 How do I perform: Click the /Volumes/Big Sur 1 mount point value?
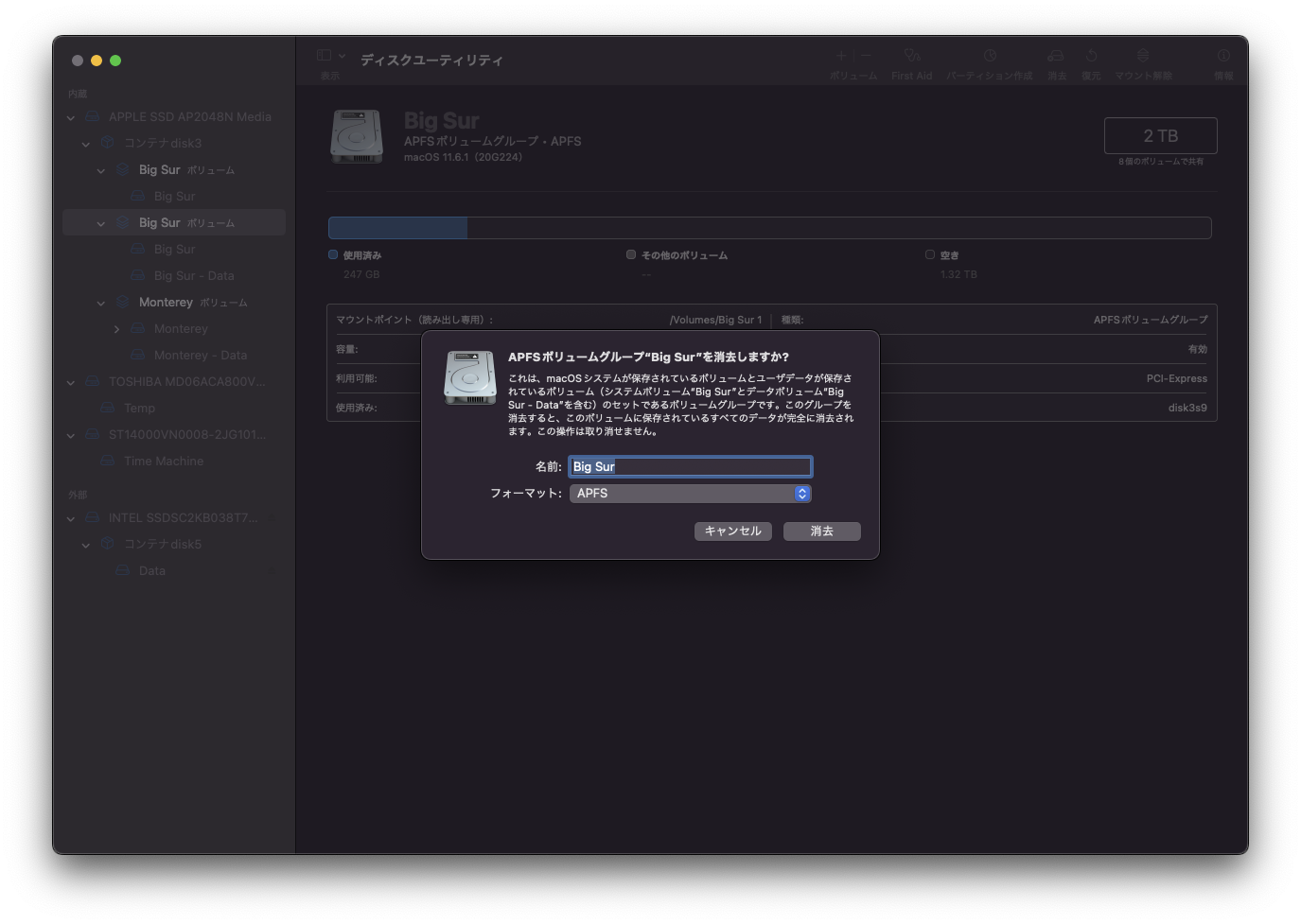pos(715,320)
